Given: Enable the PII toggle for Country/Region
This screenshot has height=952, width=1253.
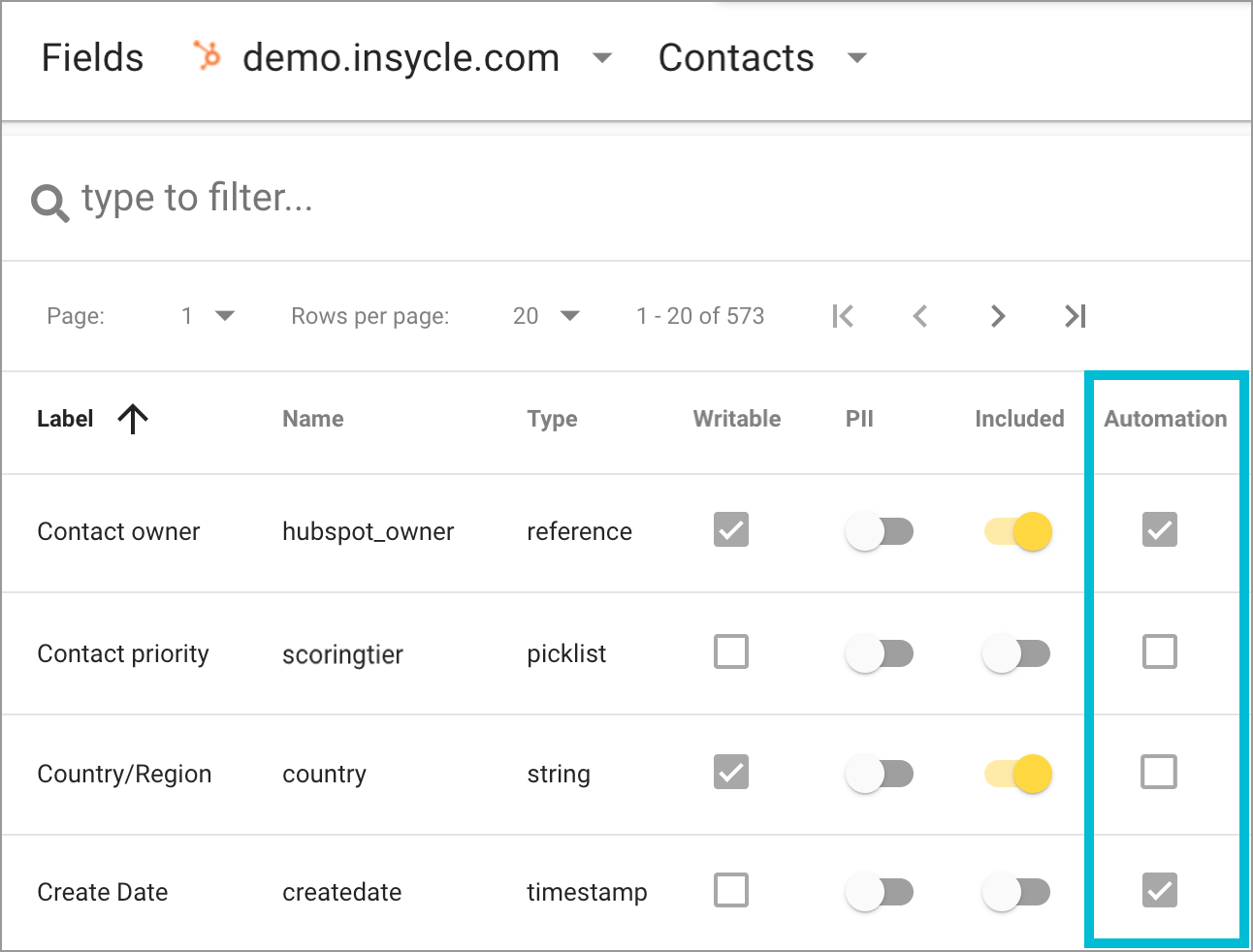Looking at the screenshot, I should 880,774.
